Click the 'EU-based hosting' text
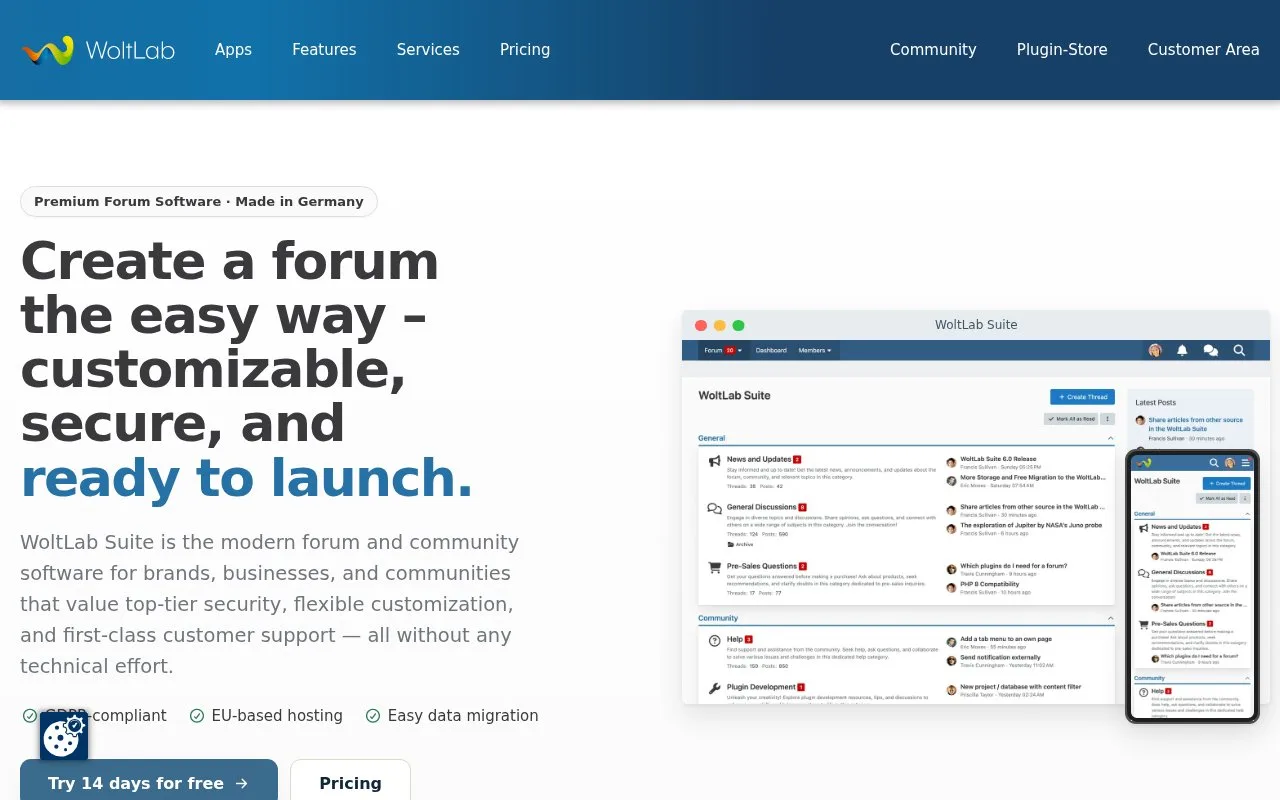The image size is (1280, 800). [277, 716]
